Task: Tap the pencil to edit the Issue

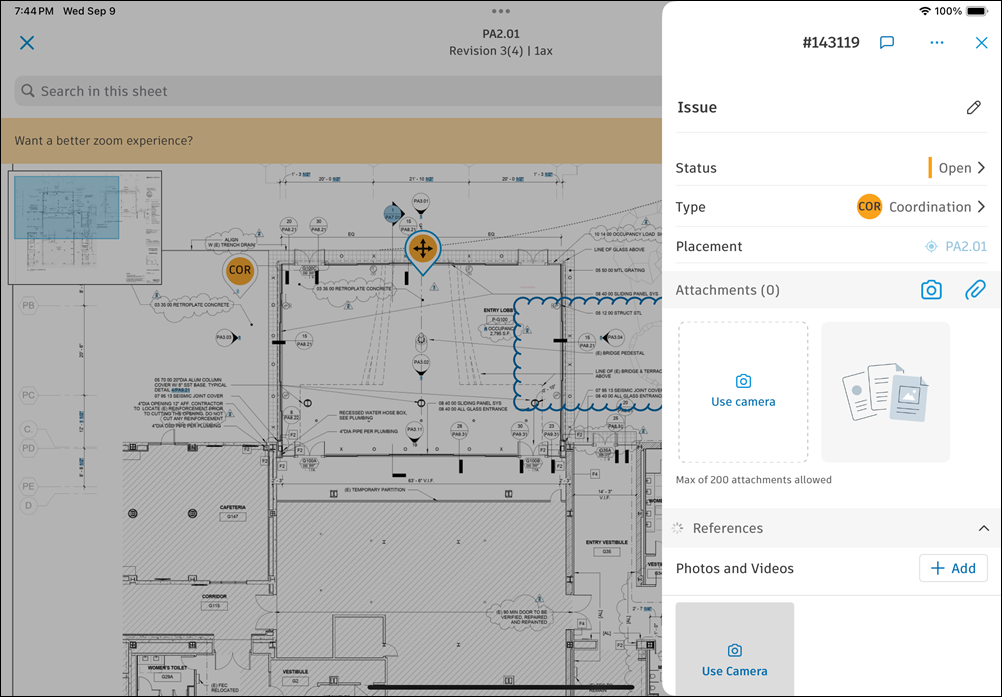Action: pyautogui.click(x=973, y=107)
